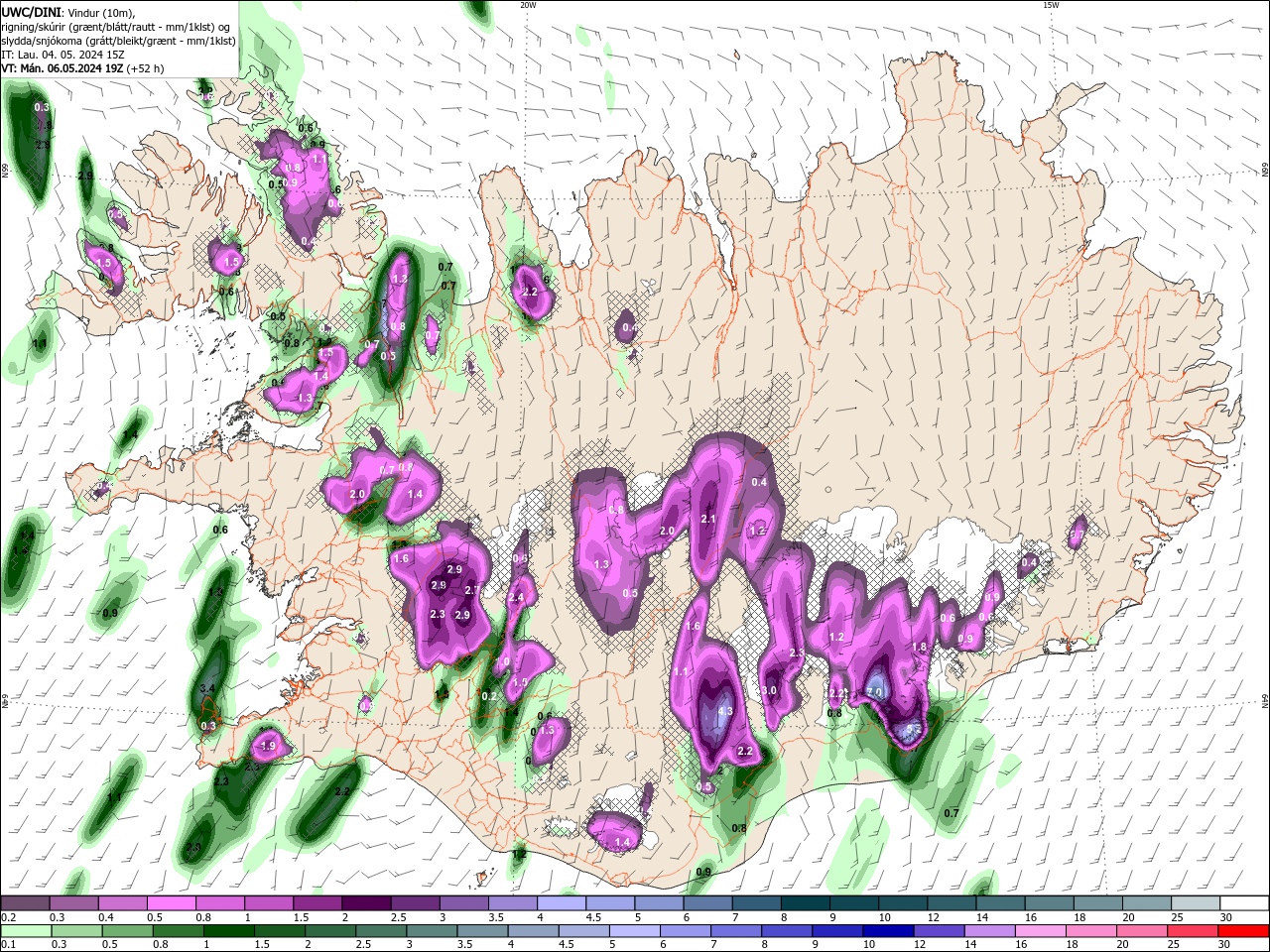Pick the magenta 1.5 snow legend swatch
This screenshot has height=952, width=1270.
pyautogui.click(x=318, y=903)
